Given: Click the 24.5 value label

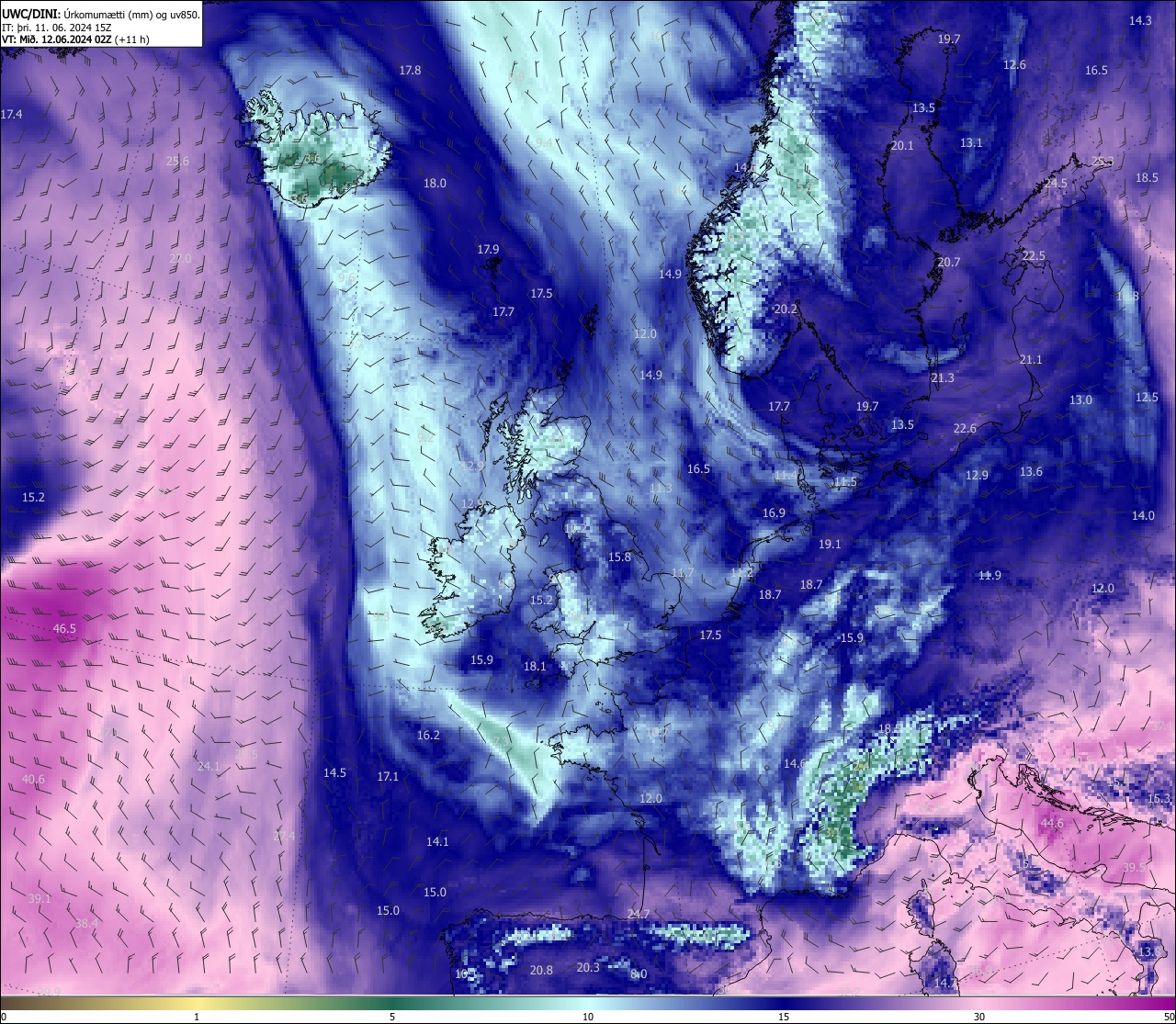Looking at the screenshot, I should pyautogui.click(x=1056, y=184).
